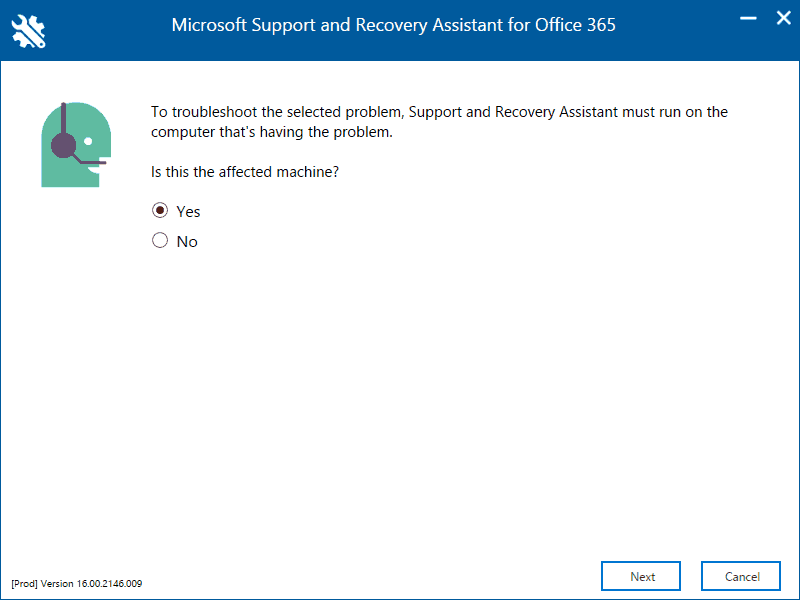The width and height of the screenshot is (800, 600).
Task: Click the [Prod] tag in the footer
Action: [x=25, y=583]
